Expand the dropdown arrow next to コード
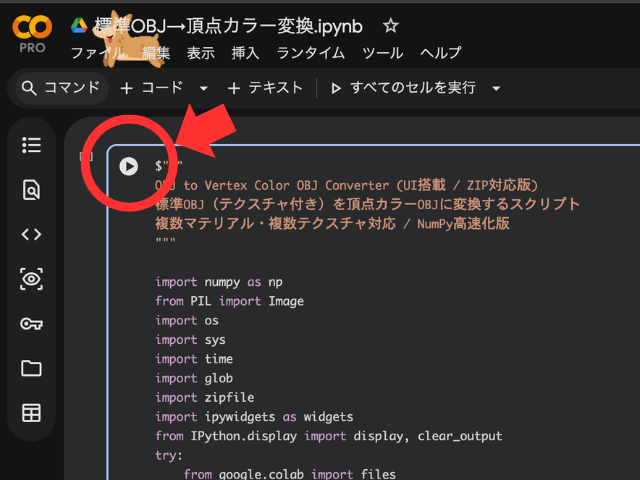Image resolution: width=640 pixels, height=480 pixels. tap(204, 88)
